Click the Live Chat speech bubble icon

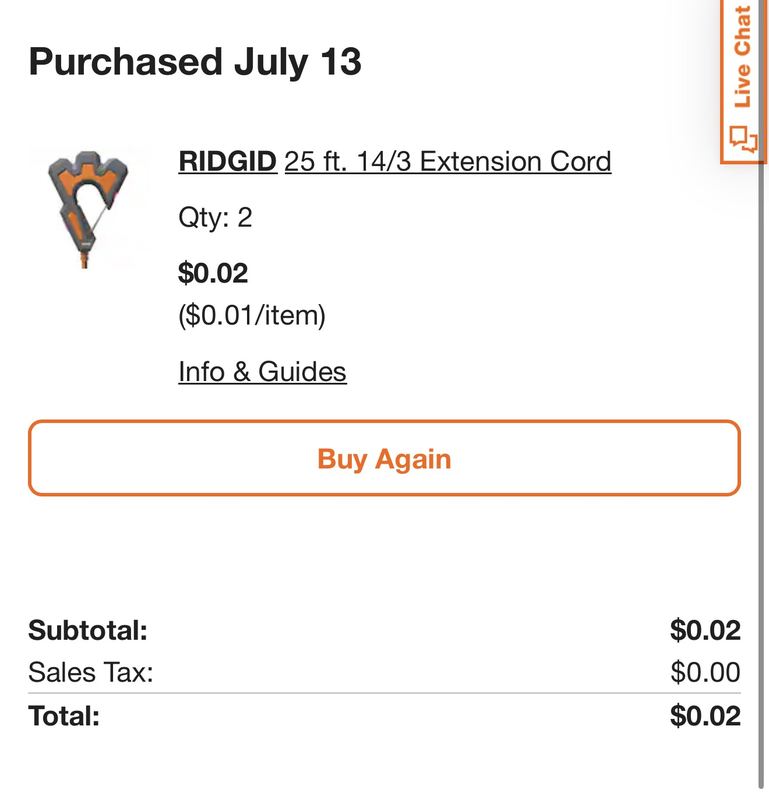click(743, 139)
